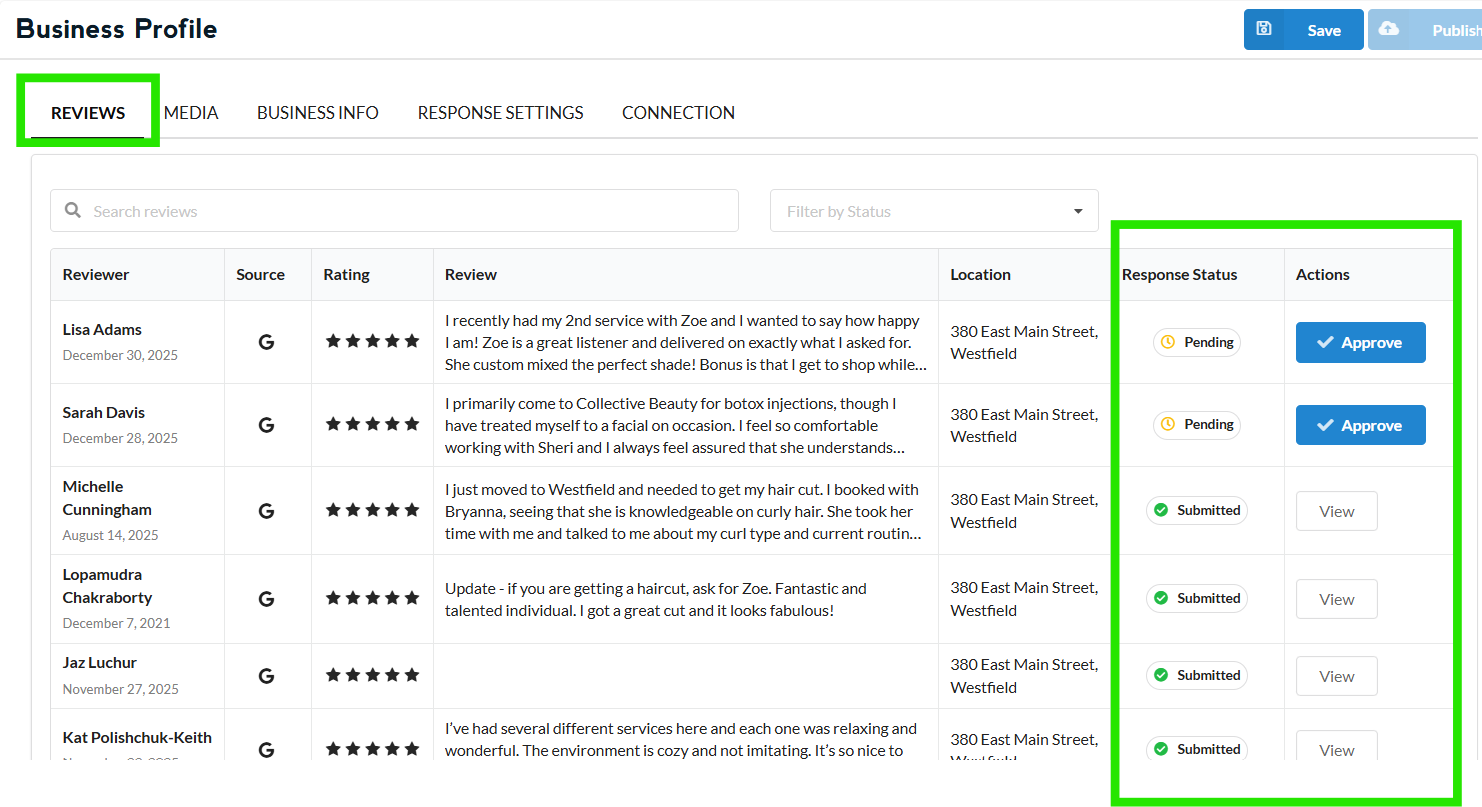
Task: Select the Connection tab
Action: click(x=678, y=113)
